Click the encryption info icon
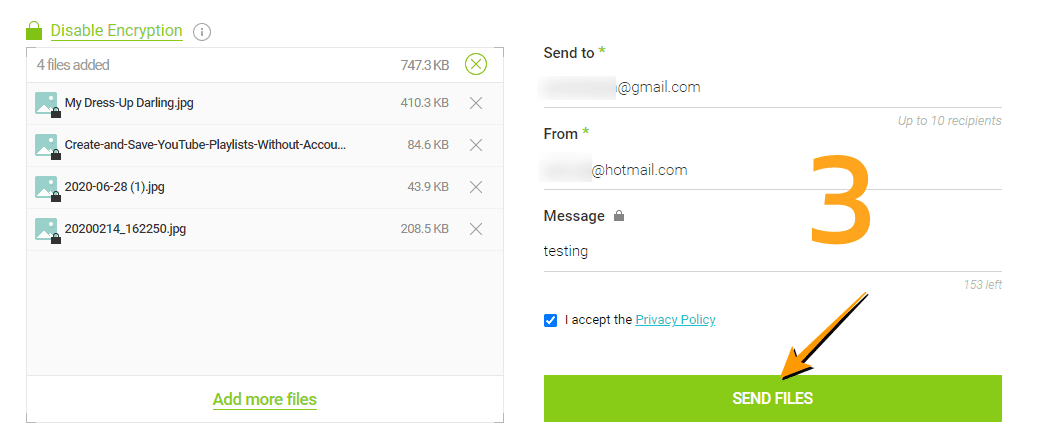This screenshot has height=442, width=1048. (202, 32)
